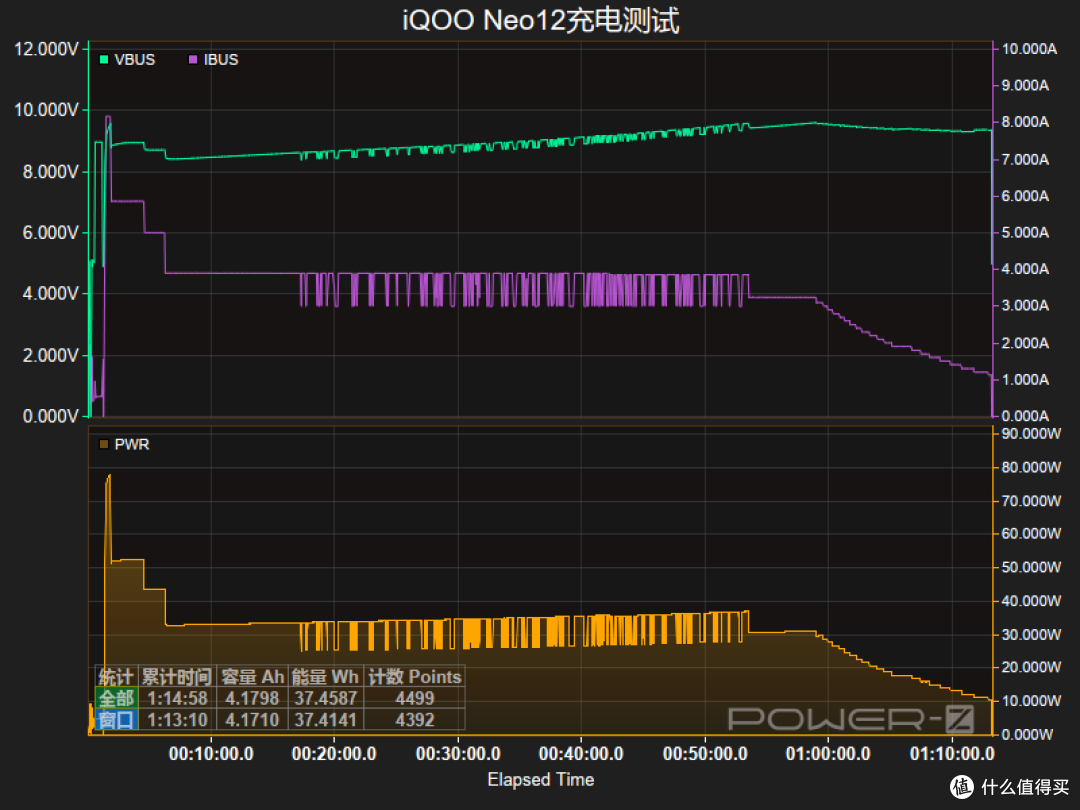Screen dimensions: 1080x810
Task: Click the 10.000V voltage axis label
Action: pos(46,110)
